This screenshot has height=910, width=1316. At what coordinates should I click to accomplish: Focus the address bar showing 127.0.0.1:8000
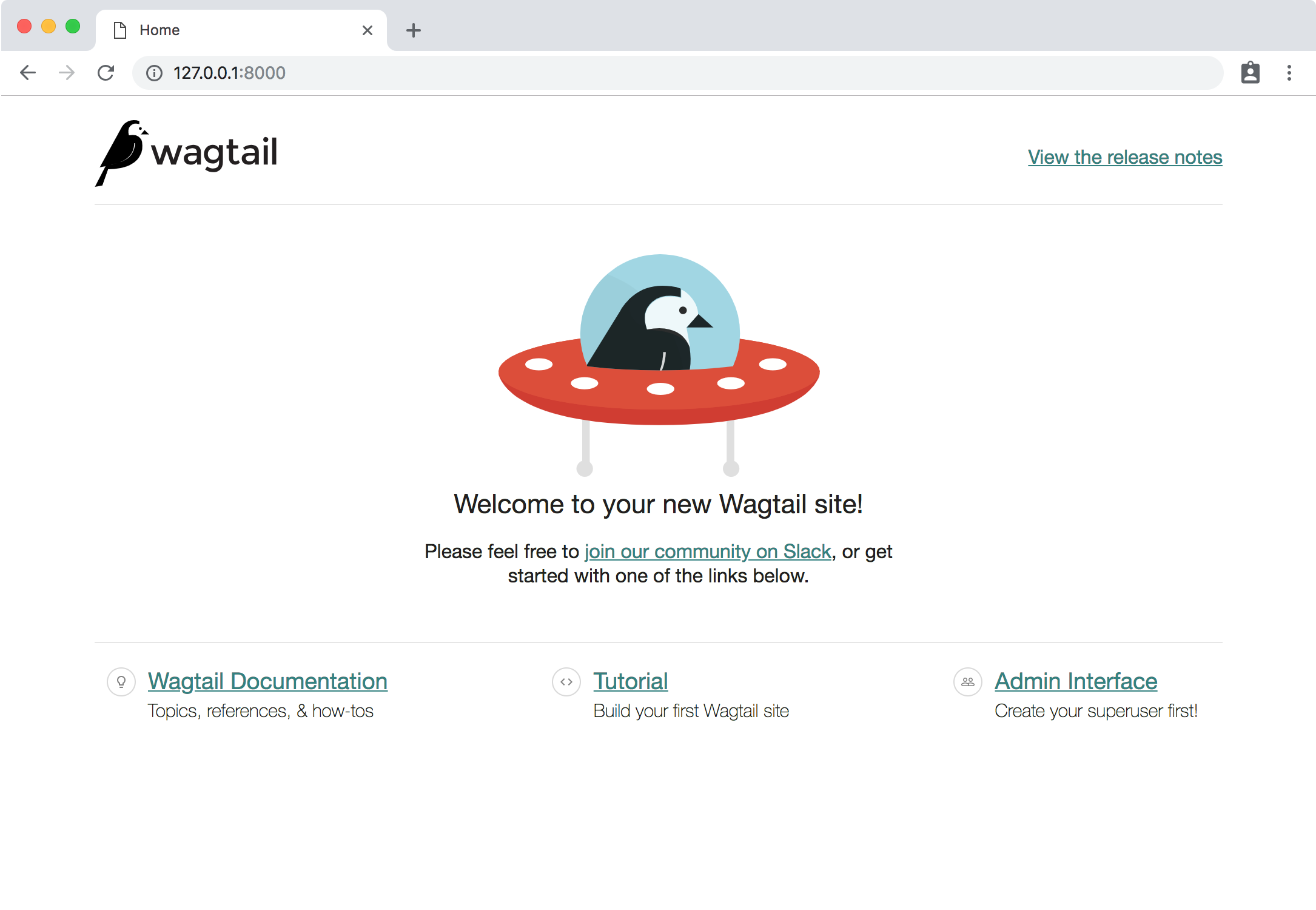(667, 73)
